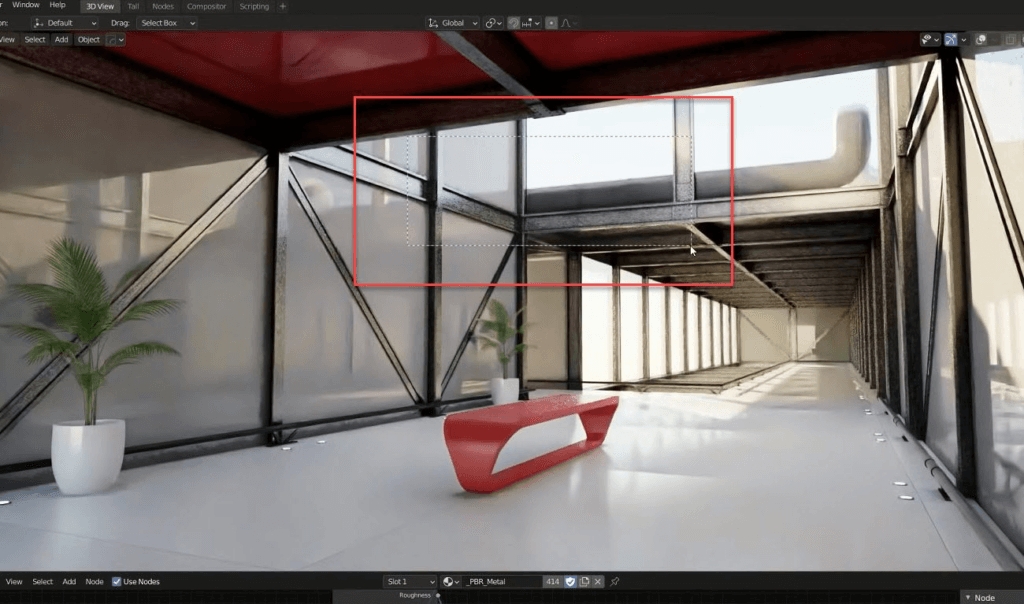Switch to the Compositor workspace tab
The height and width of the screenshot is (604, 1024).
point(206,7)
